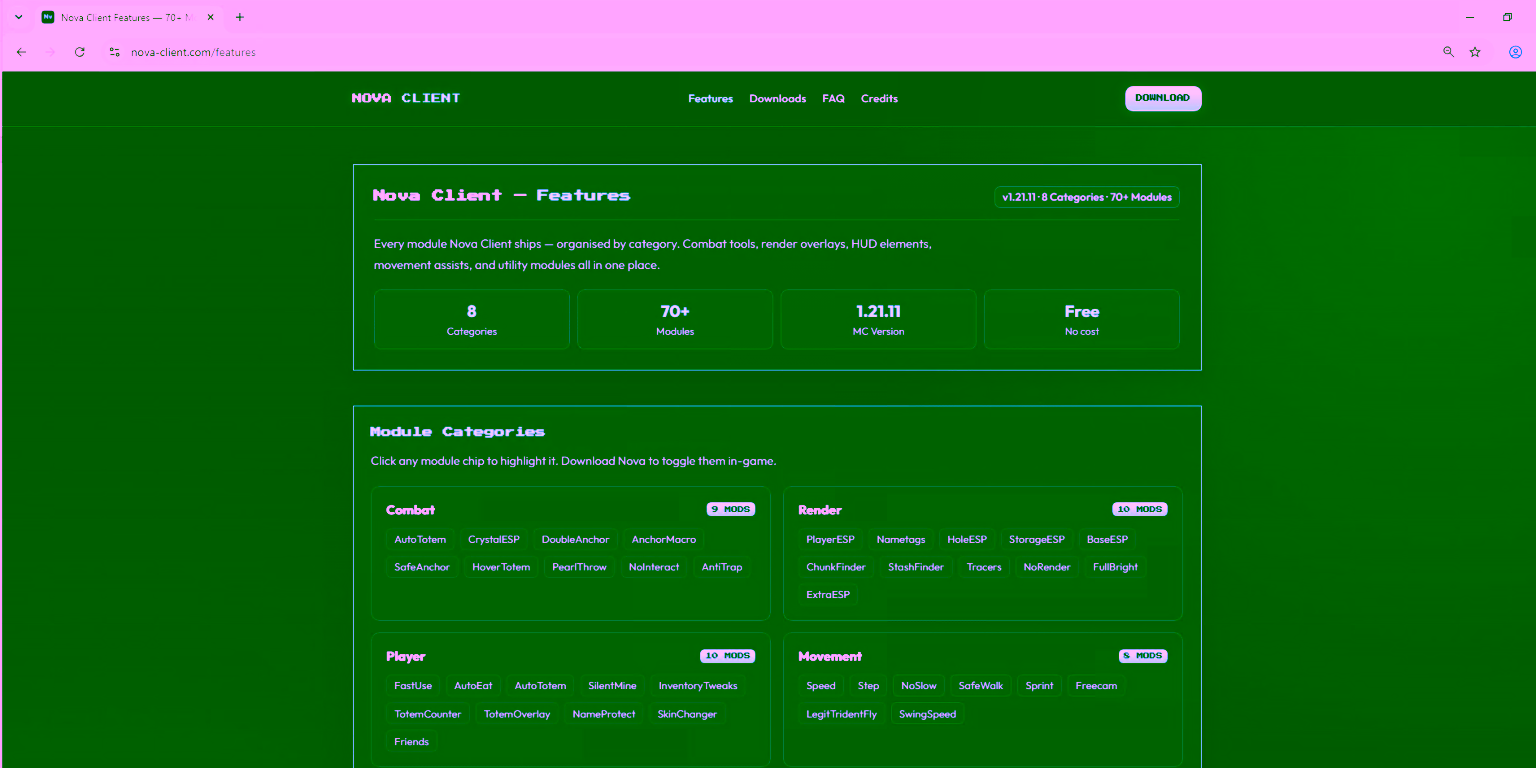Open the tab search chevron in browser
1536x768 pixels.
pyautogui.click(x=18, y=17)
